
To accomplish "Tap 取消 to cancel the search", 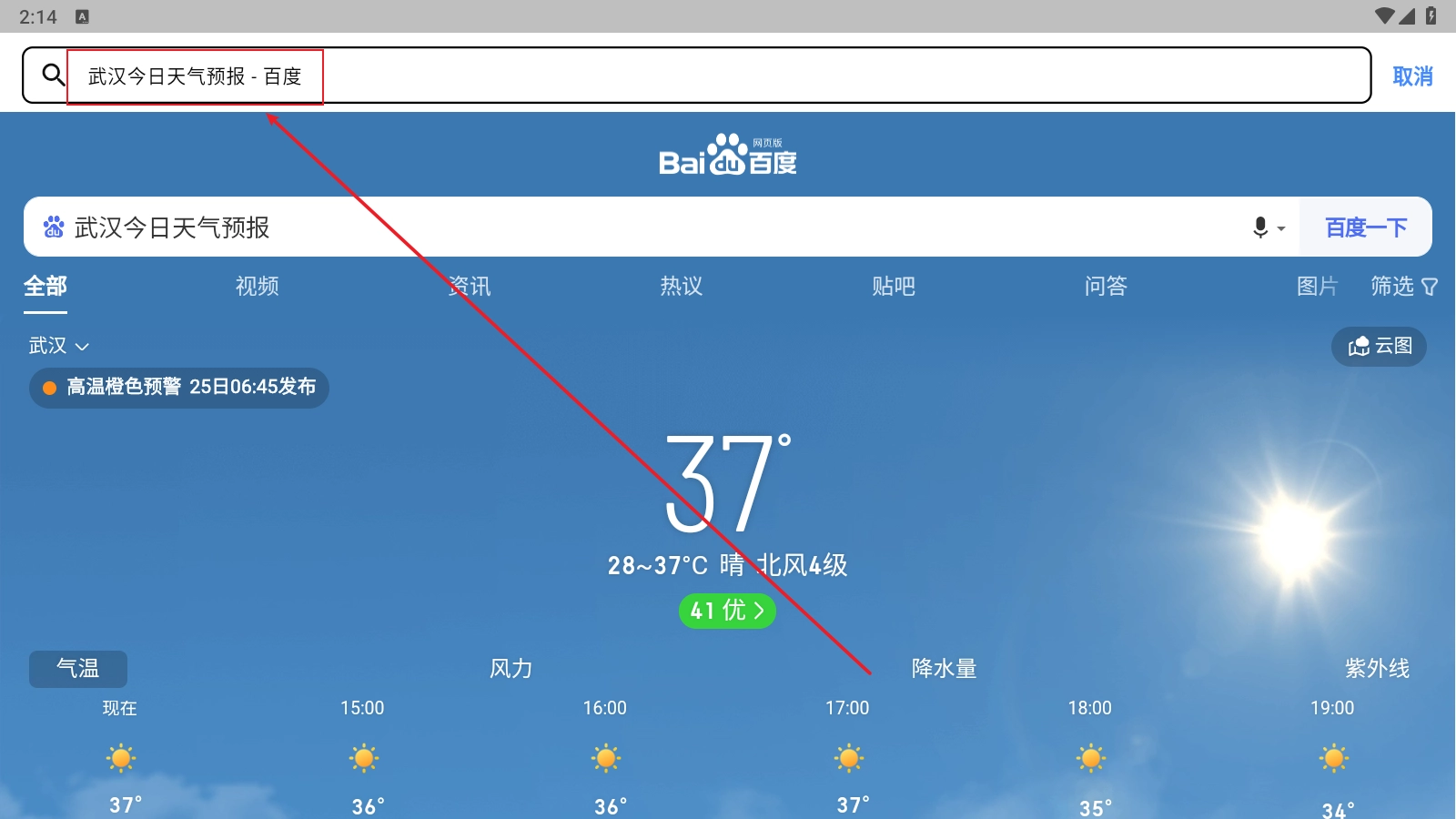I will tap(1412, 76).
